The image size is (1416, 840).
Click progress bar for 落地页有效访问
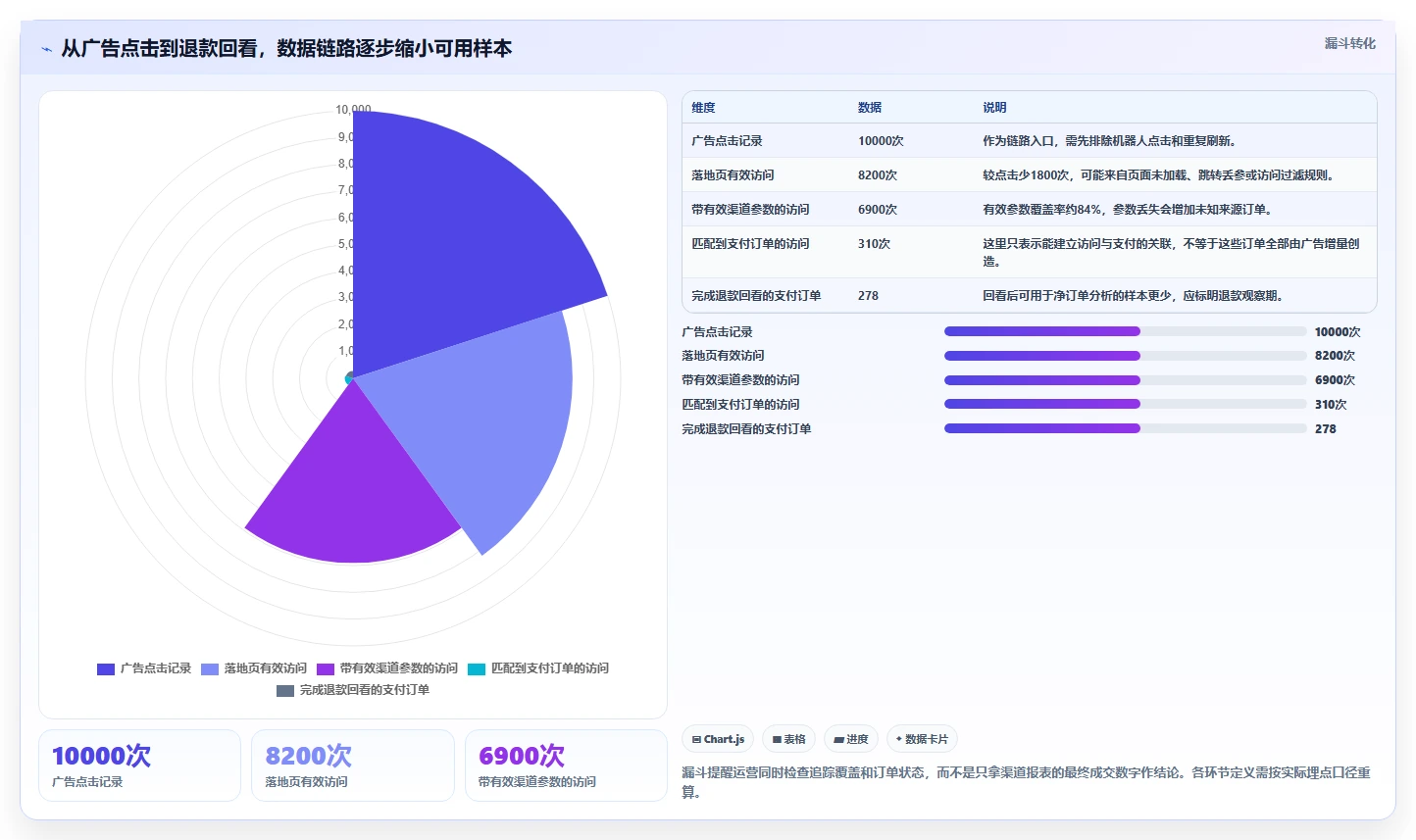pos(1126,356)
